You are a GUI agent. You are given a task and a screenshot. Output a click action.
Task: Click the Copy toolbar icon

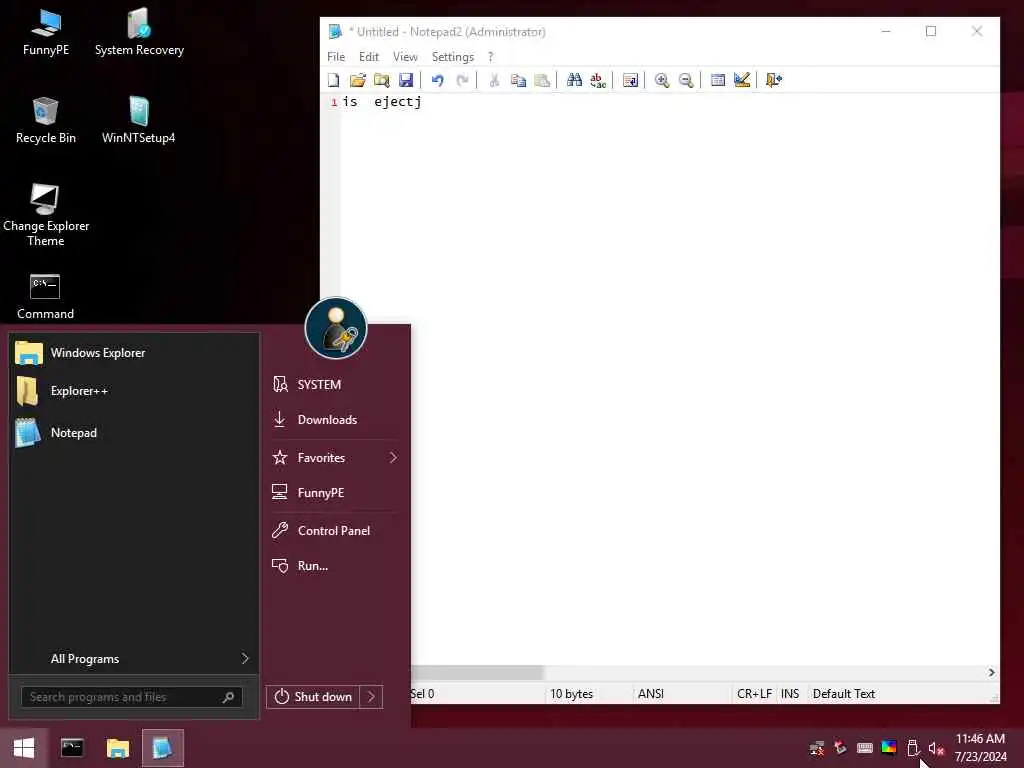[x=518, y=80]
